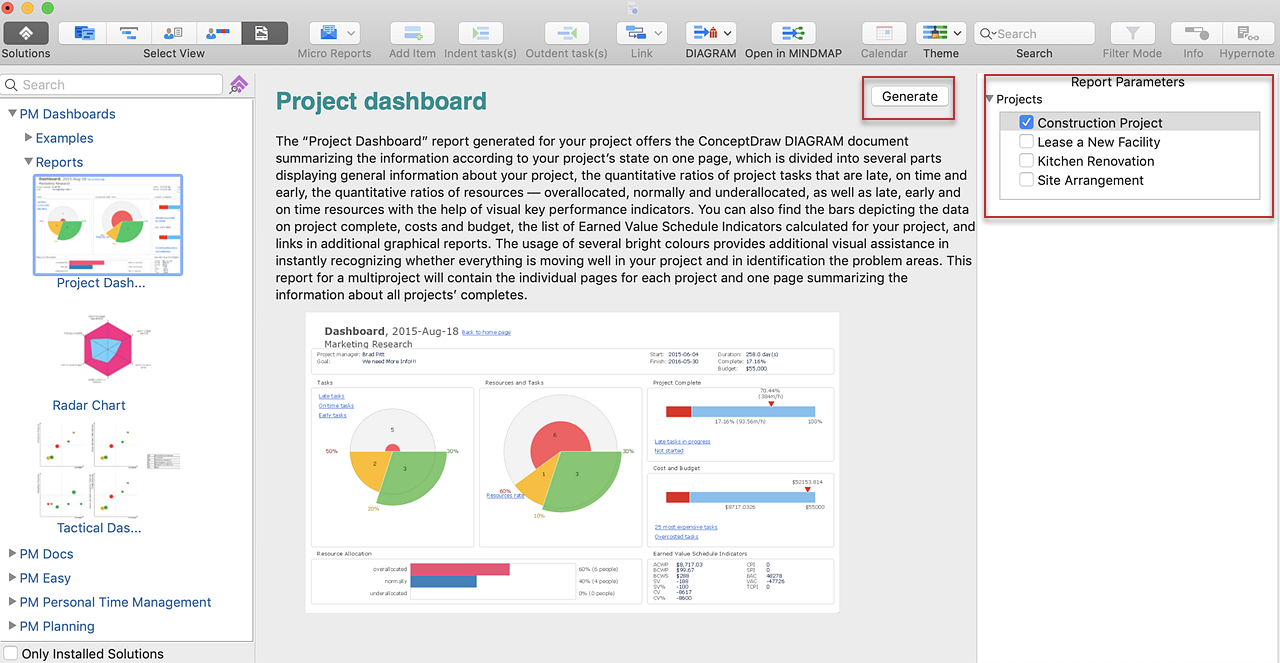
Task: Open the Solutions panel button
Action: (x=26, y=33)
